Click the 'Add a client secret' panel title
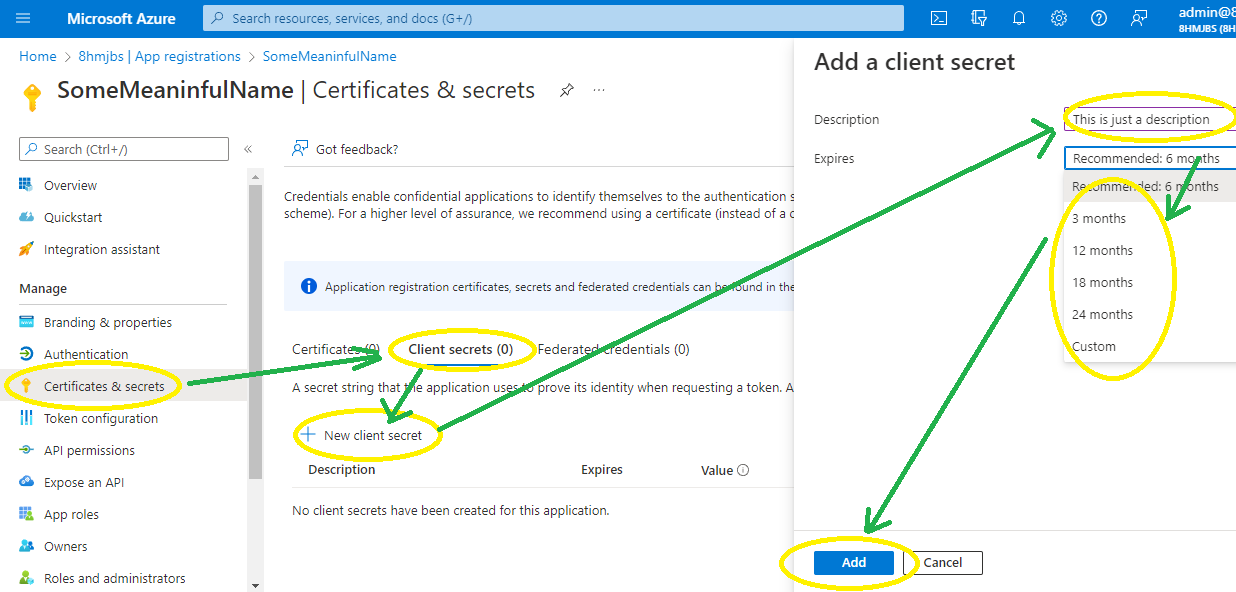Viewport: 1236px width, 592px height. pos(915,62)
